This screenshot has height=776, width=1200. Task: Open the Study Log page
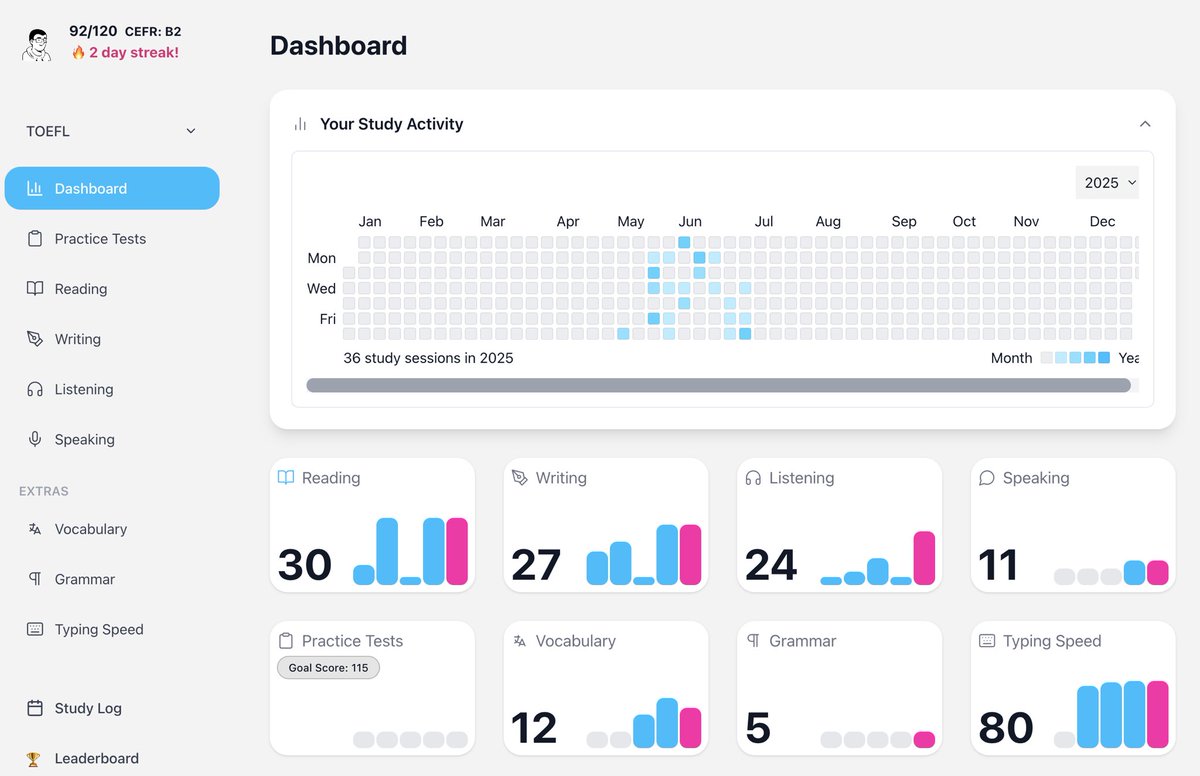coord(112,708)
